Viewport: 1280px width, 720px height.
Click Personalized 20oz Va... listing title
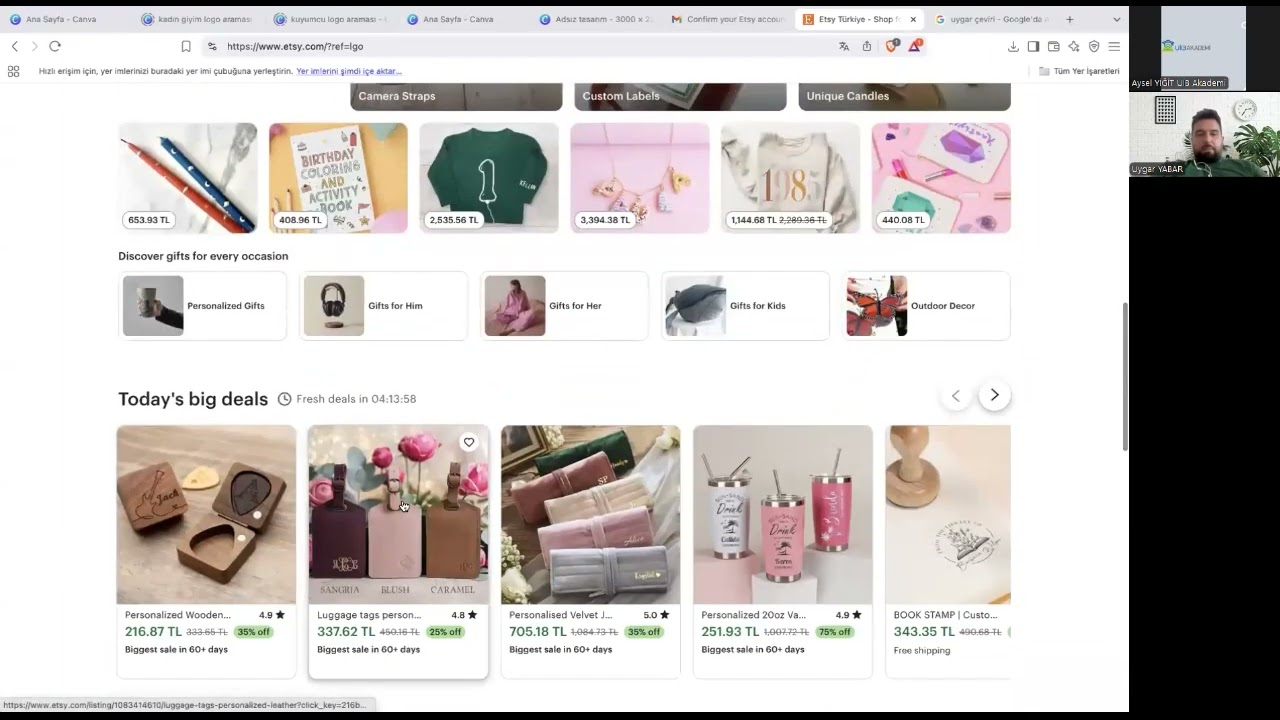[x=753, y=615]
